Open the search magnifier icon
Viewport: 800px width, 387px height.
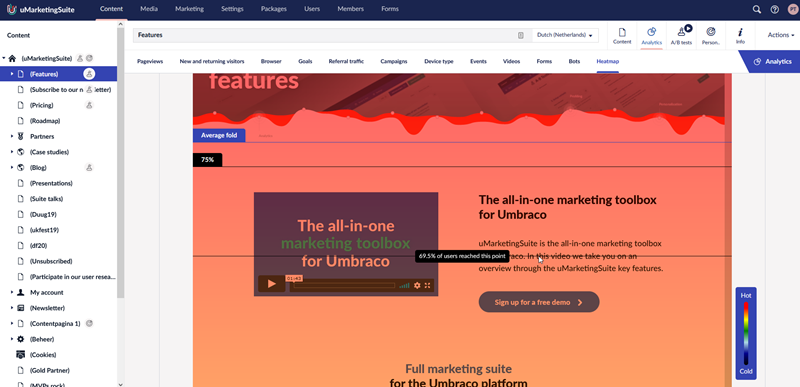pyautogui.click(x=757, y=9)
